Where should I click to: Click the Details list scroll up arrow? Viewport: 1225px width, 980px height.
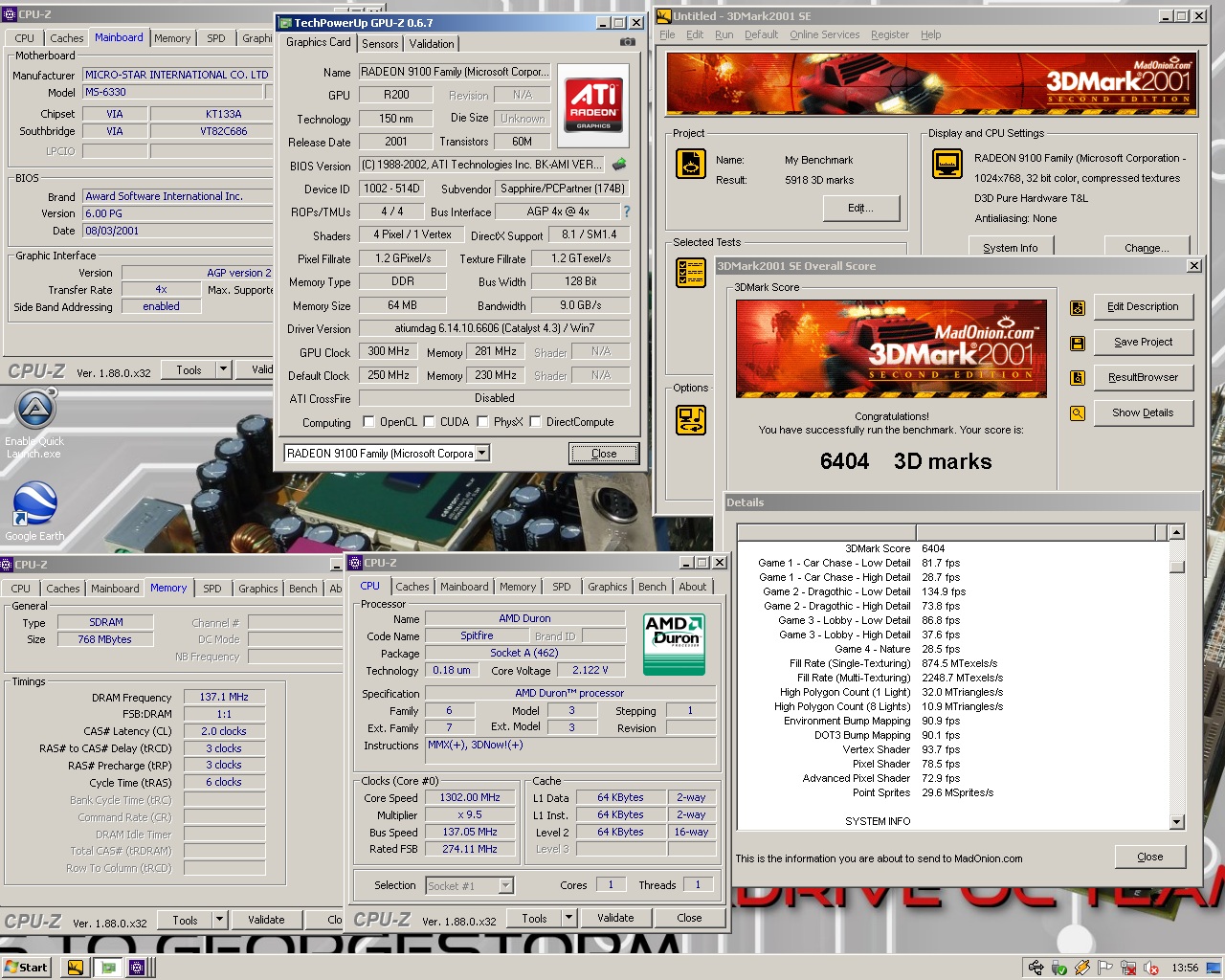point(1176,532)
